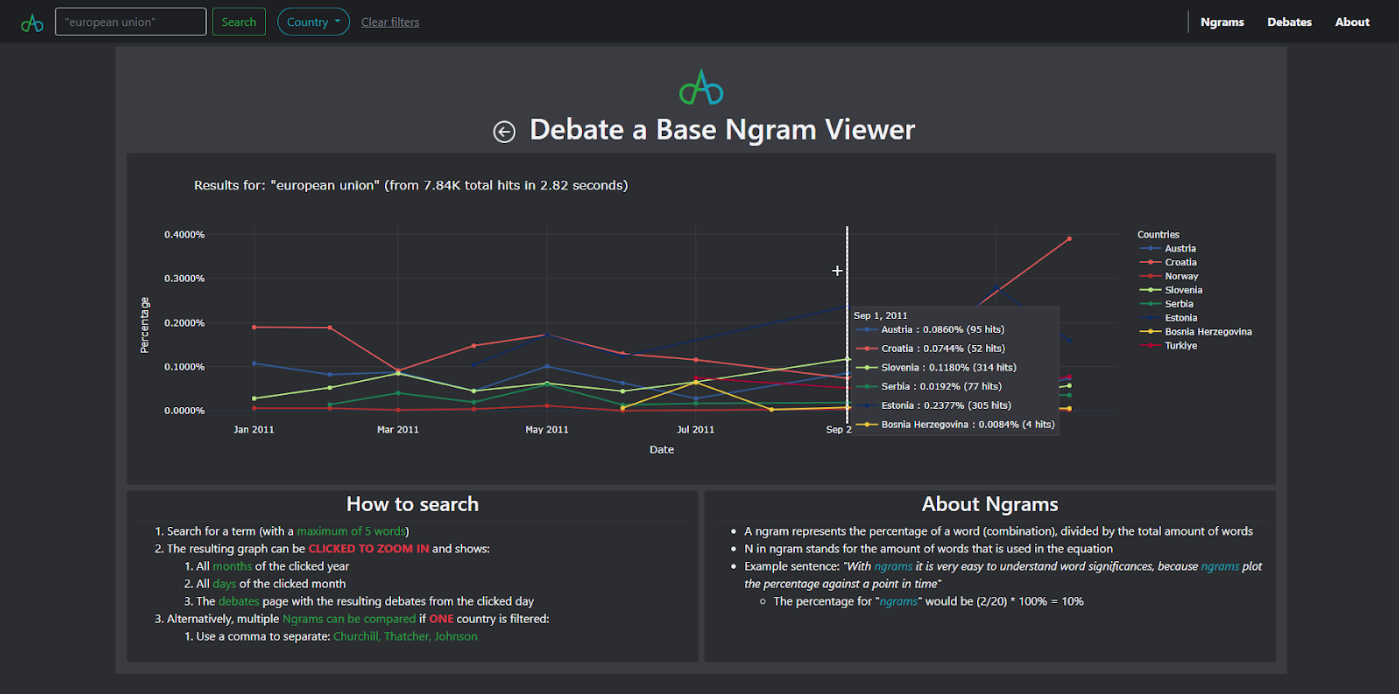Toggle Türkiye legend entry
Viewport: 1399px width, 694px height.
[x=1181, y=346]
